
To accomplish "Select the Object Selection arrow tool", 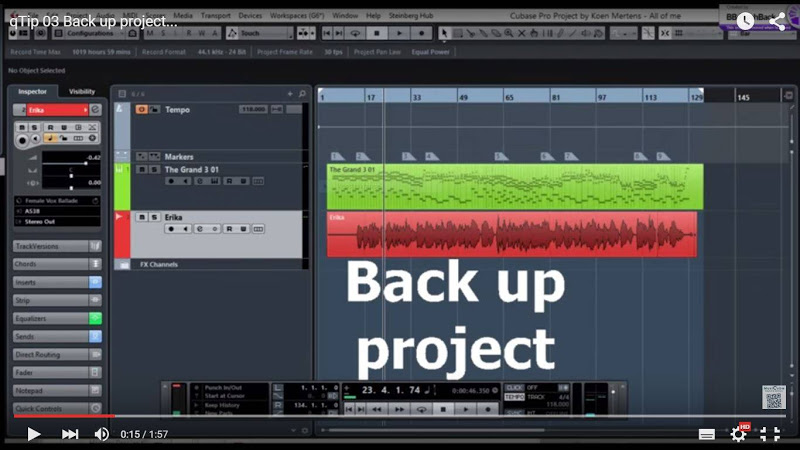I will [x=444, y=33].
